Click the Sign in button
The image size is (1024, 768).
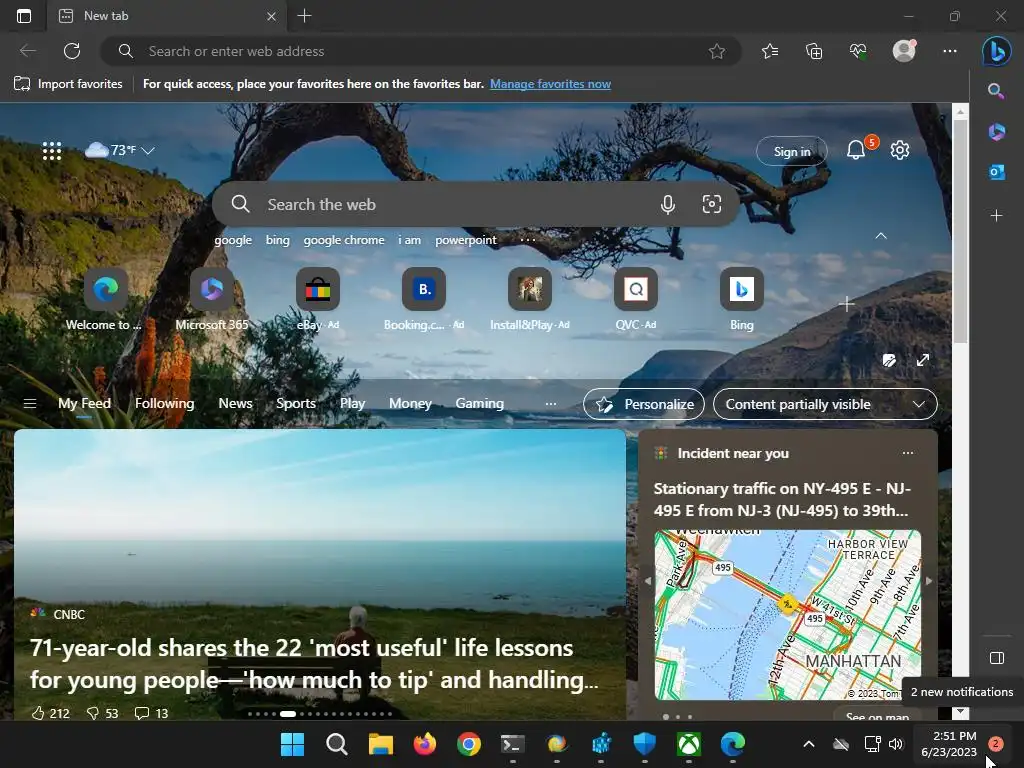click(x=792, y=152)
